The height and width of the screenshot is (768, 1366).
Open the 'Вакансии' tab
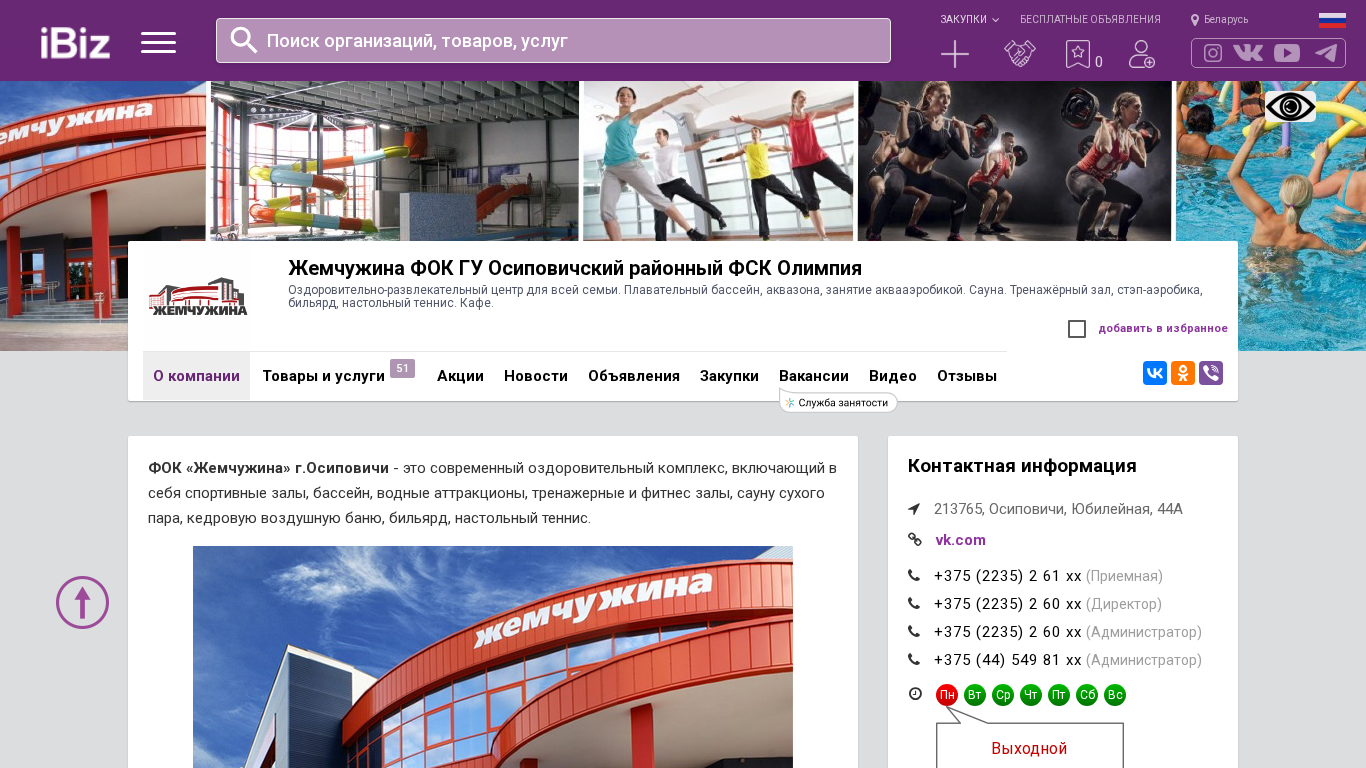814,376
